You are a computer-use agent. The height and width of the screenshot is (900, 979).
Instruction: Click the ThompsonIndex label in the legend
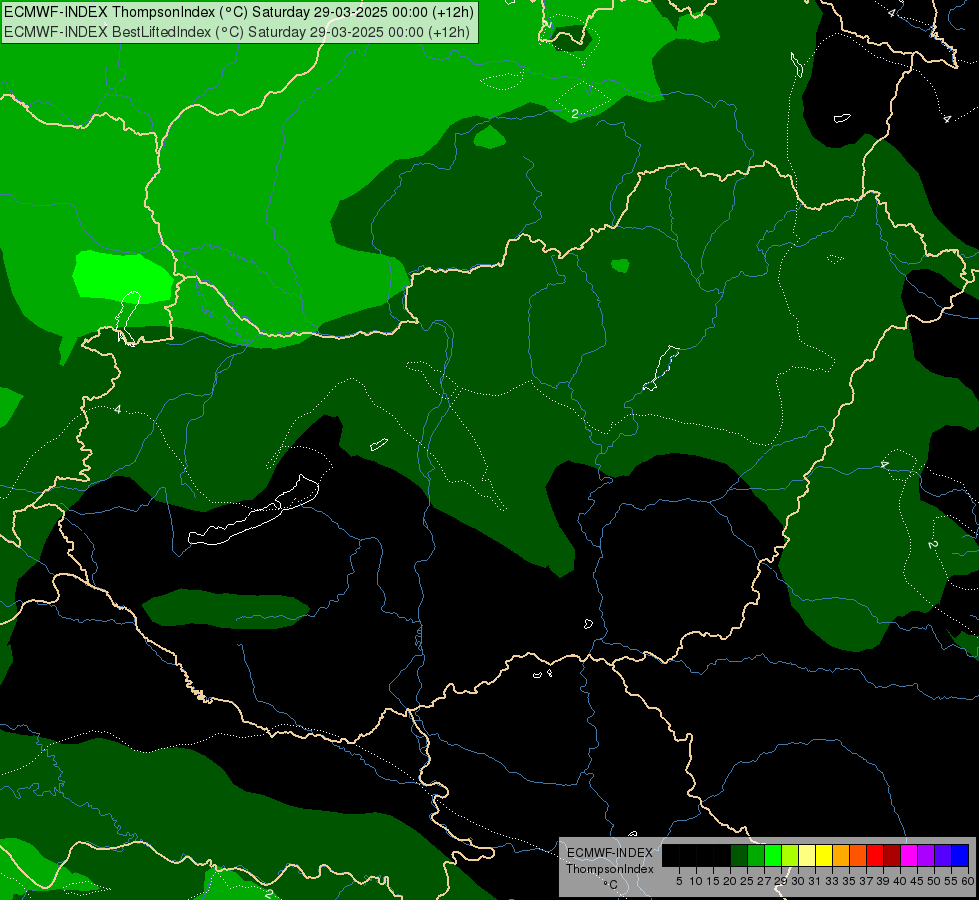609,869
